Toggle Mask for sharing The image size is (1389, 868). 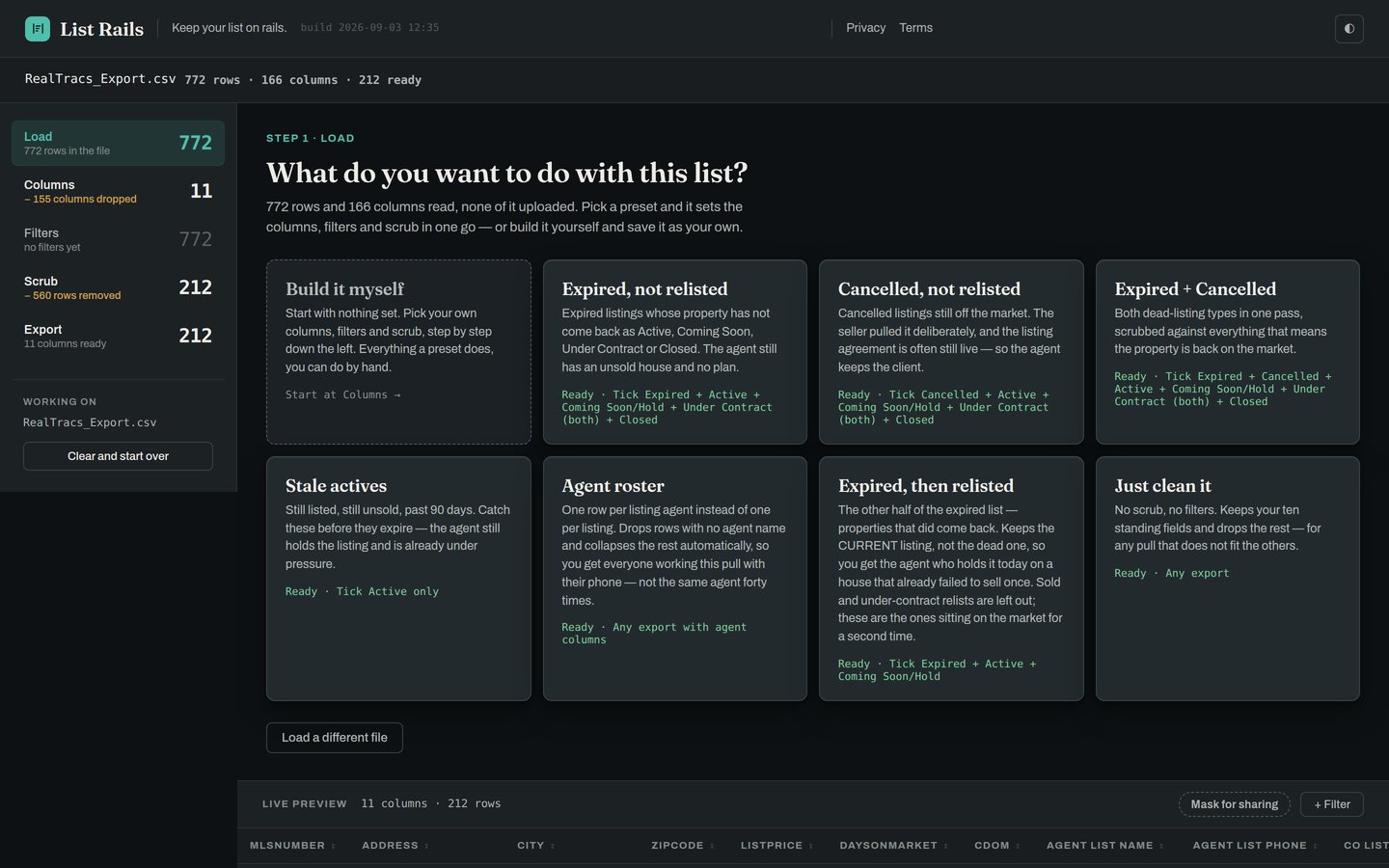(1235, 804)
